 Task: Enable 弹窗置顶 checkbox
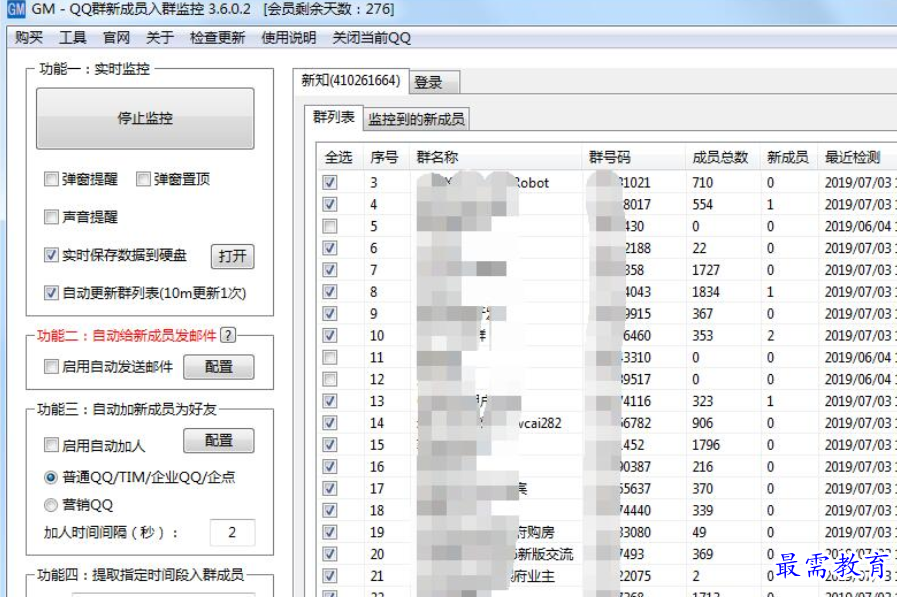(x=143, y=179)
